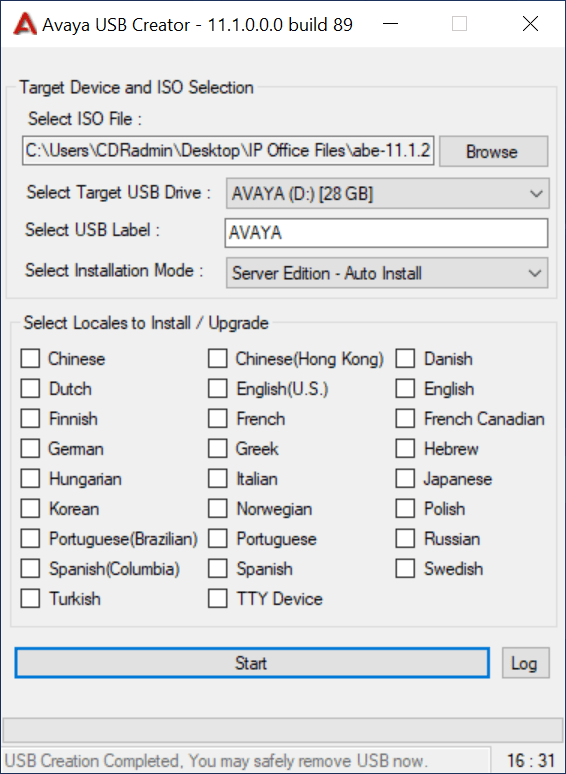The height and width of the screenshot is (774, 566).
Task: Click the 'USB Creation Completed' status message
Action: (216, 761)
